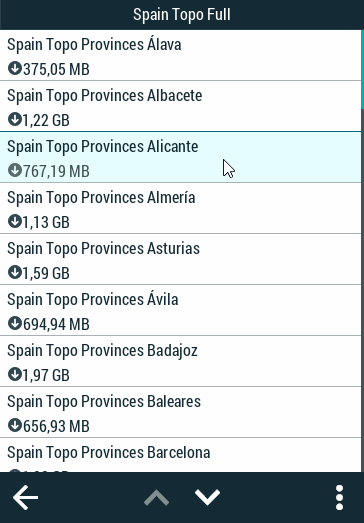This screenshot has width=364, height=523.
Task: Select Spain Topo Provinces Álava entry
Action: (x=180, y=55)
